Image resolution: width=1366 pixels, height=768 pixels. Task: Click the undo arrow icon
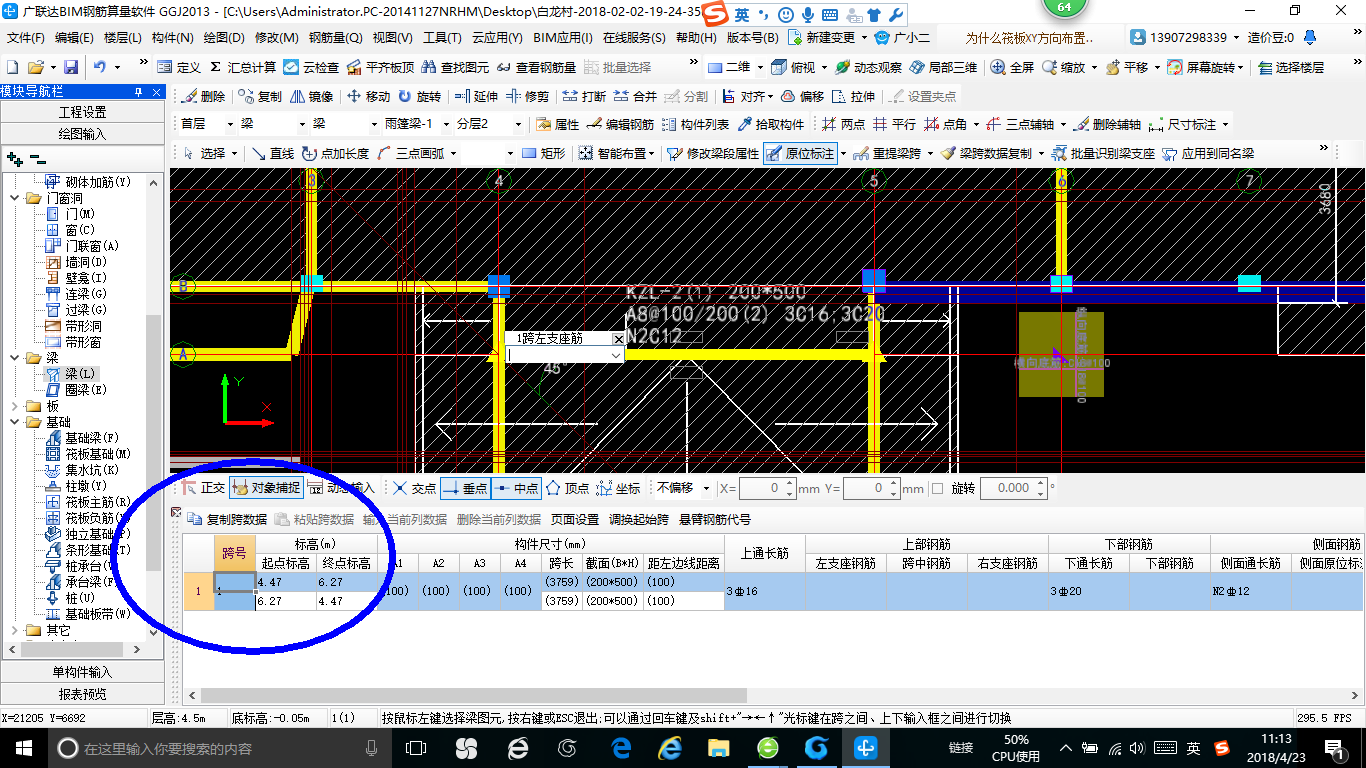tap(100, 67)
